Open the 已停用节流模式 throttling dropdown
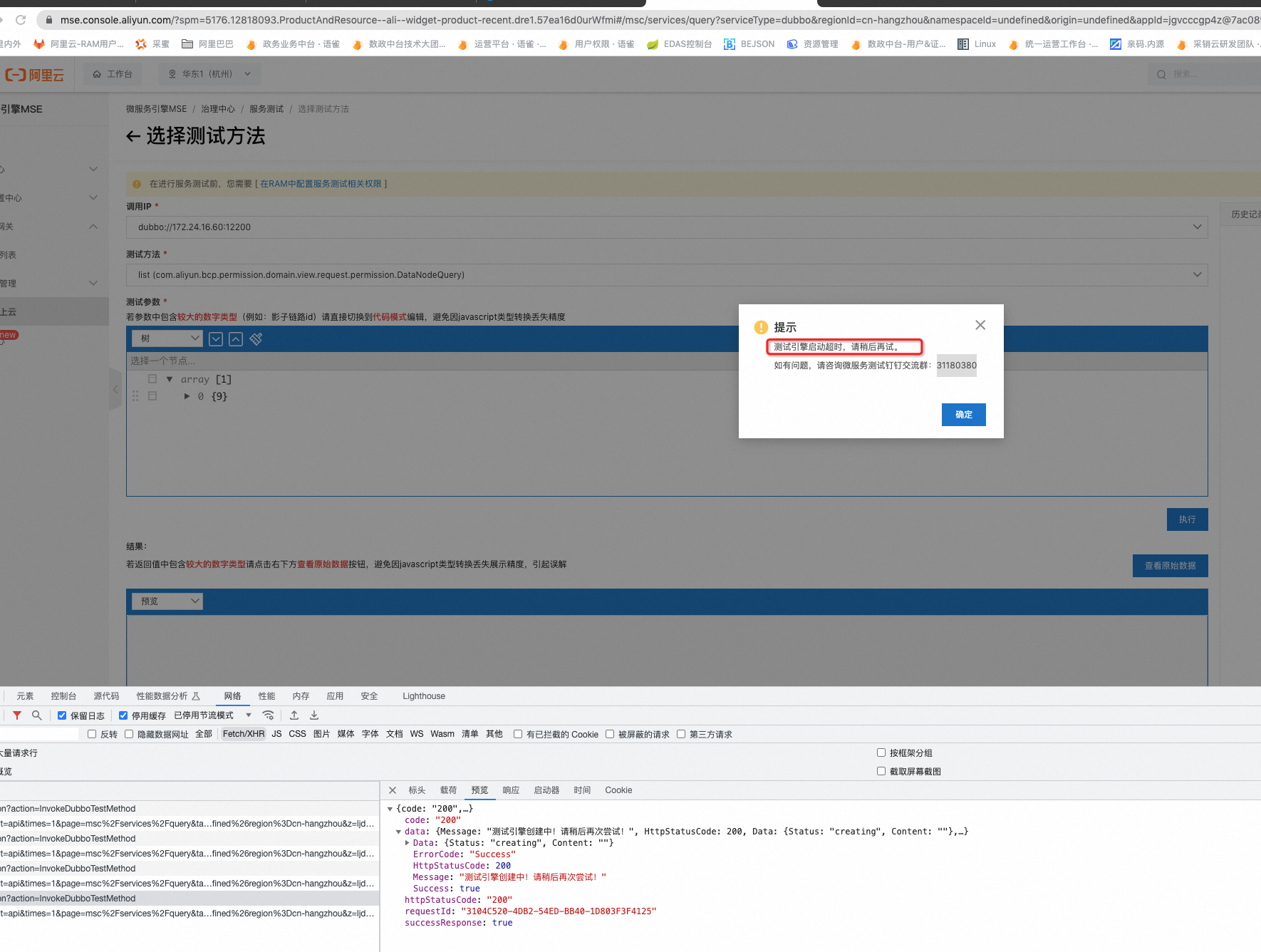This screenshot has width=1261, height=952. (x=212, y=715)
